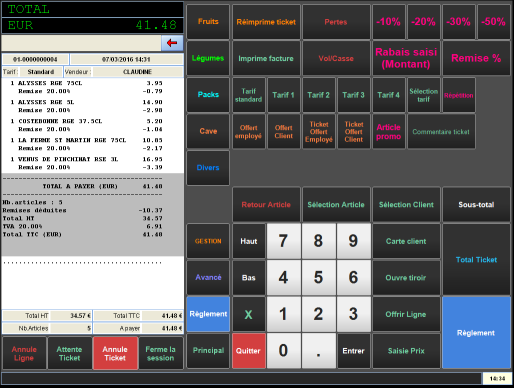Open the Cave category
The width and height of the screenshot is (514, 388).
pos(208,131)
